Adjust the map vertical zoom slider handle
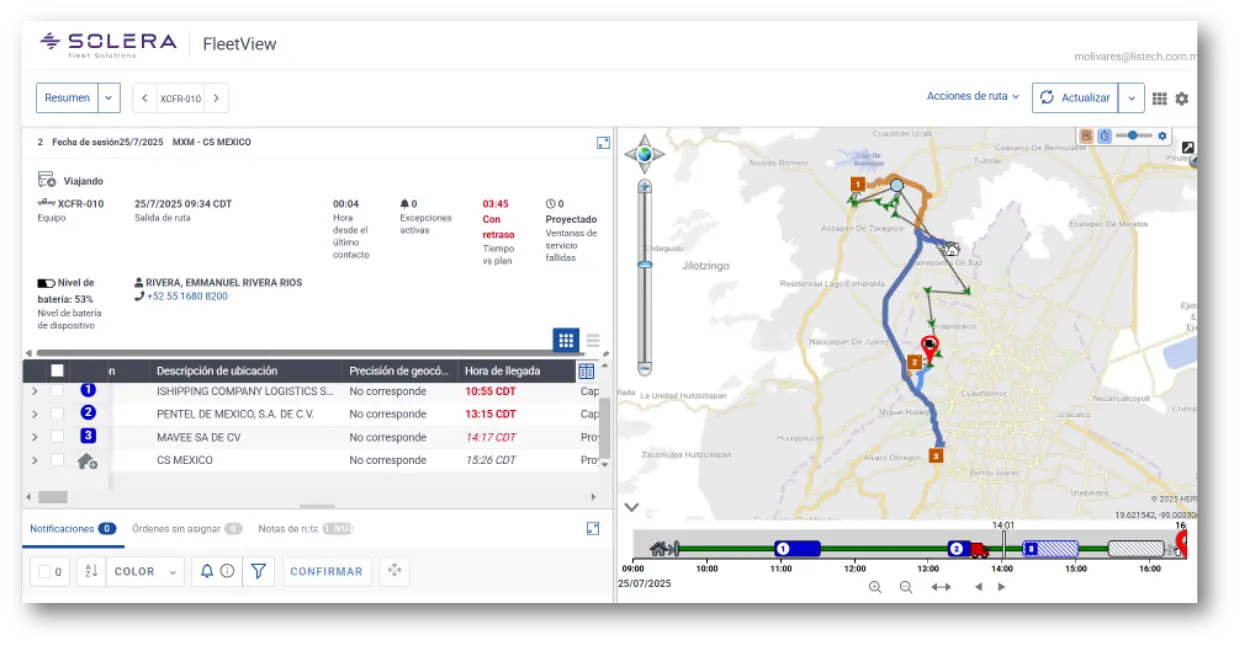This screenshot has height=645, width=1240. (645, 264)
